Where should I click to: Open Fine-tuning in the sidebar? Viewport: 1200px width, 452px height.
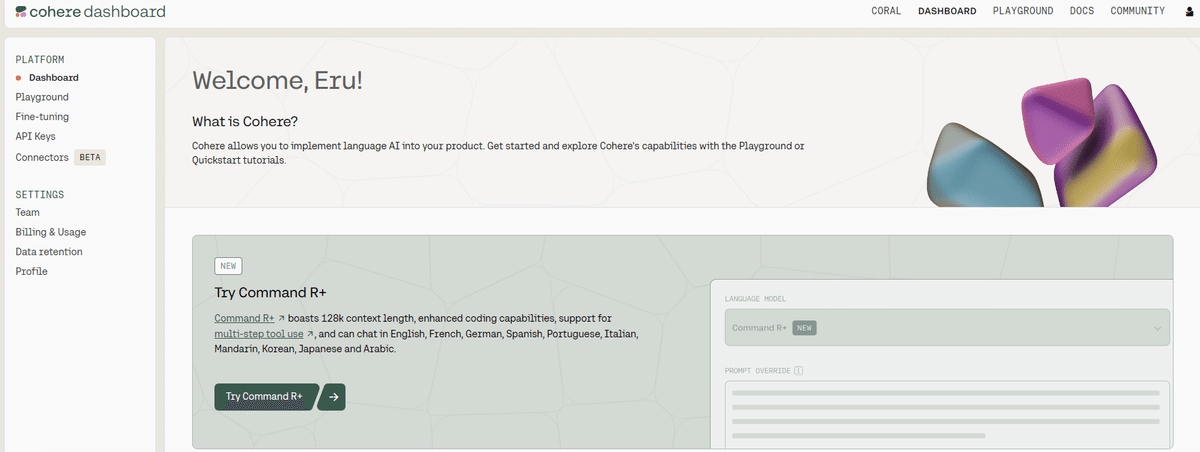click(x=42, y=117)
